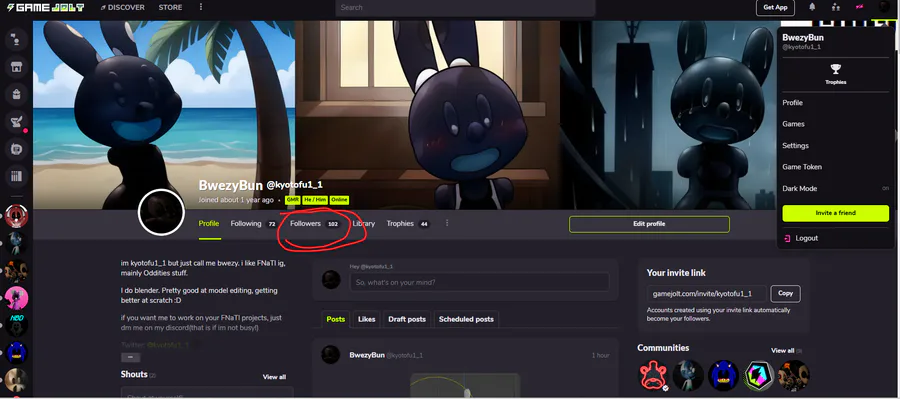Open the Trophies icon in account menu

835,74
